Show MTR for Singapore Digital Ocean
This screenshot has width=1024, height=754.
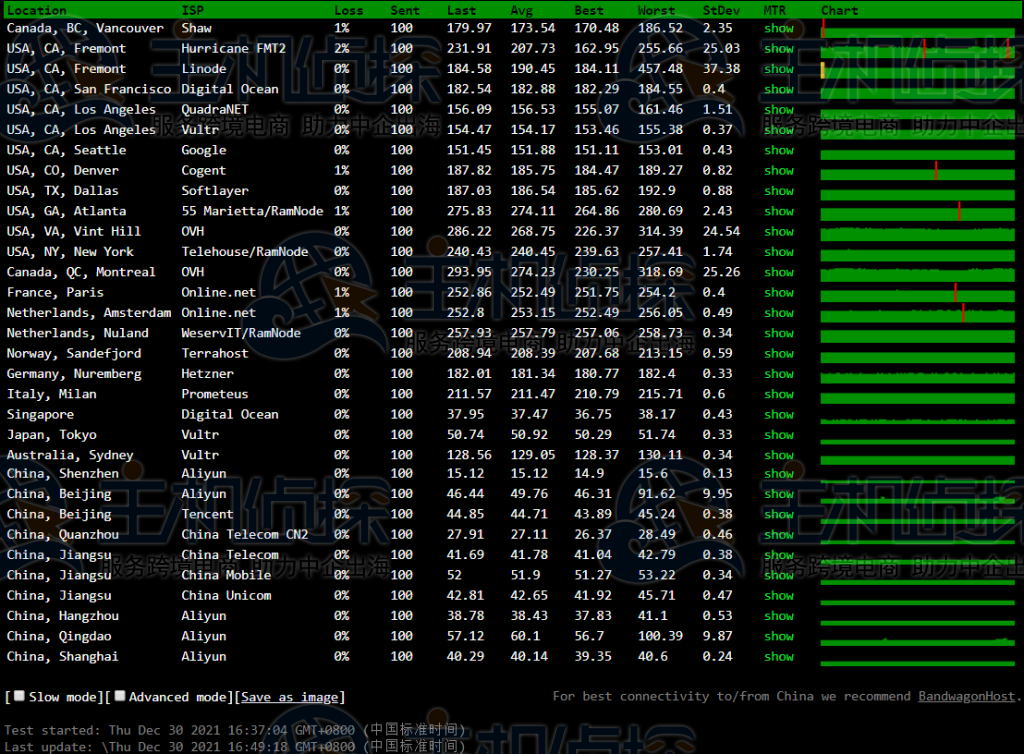click(x=778, y=414)
